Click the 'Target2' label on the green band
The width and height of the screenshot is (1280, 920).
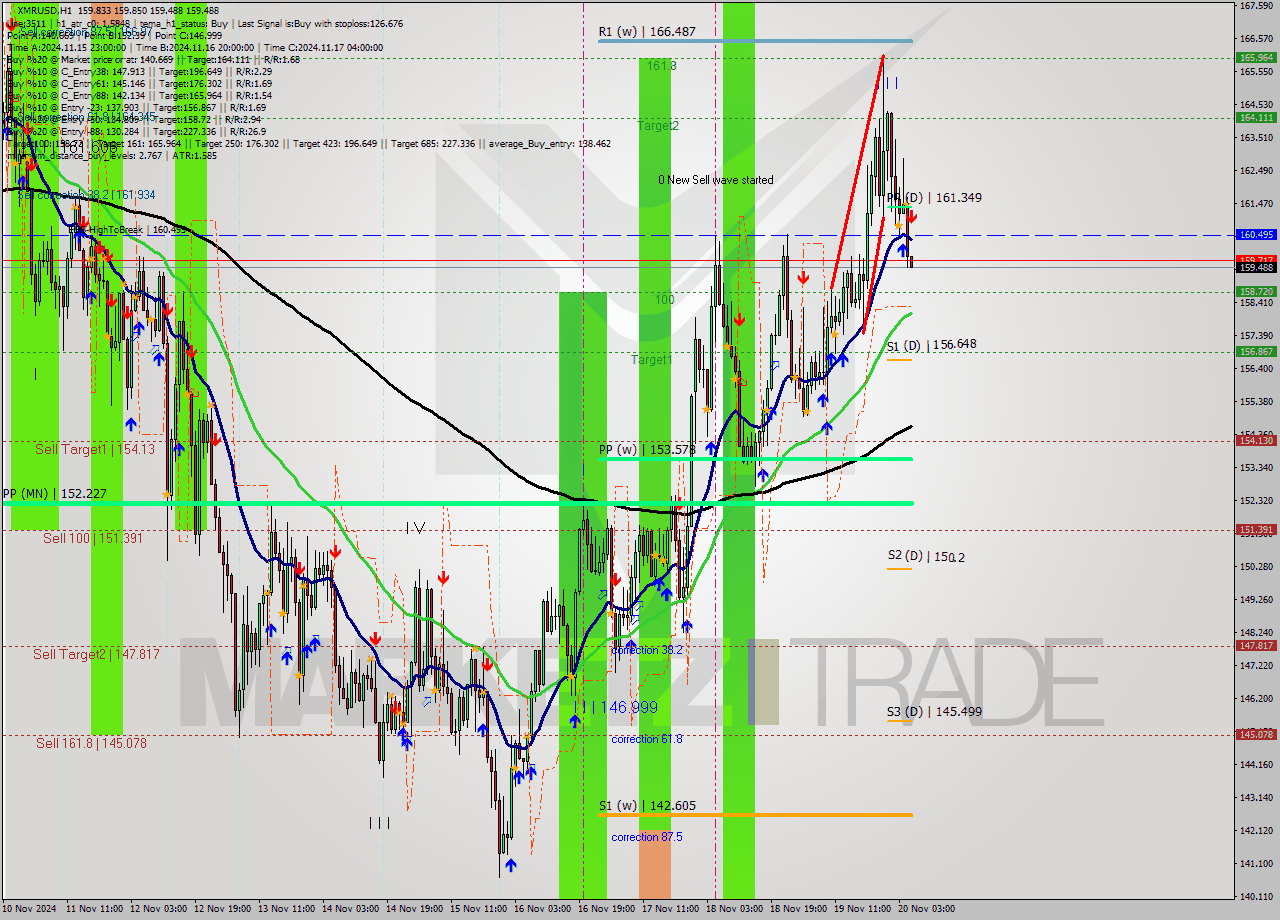coord(658,126)
